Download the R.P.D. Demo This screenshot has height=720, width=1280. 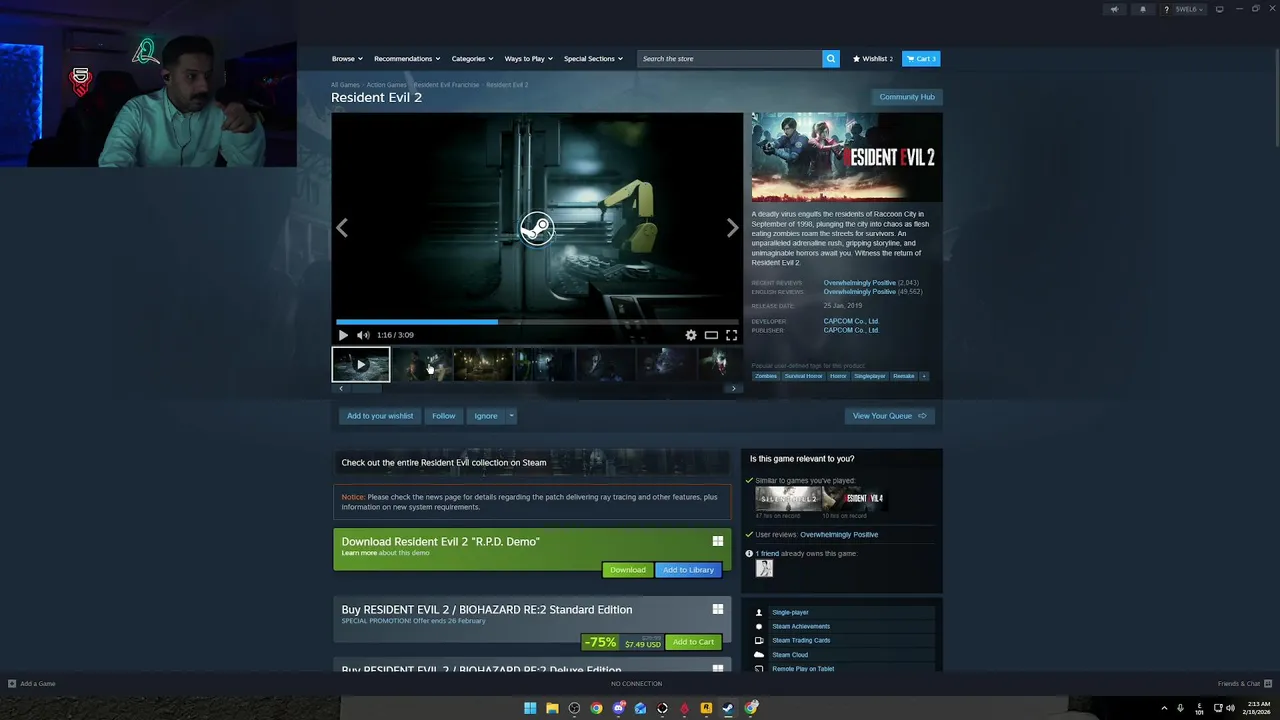click(628, 570)
